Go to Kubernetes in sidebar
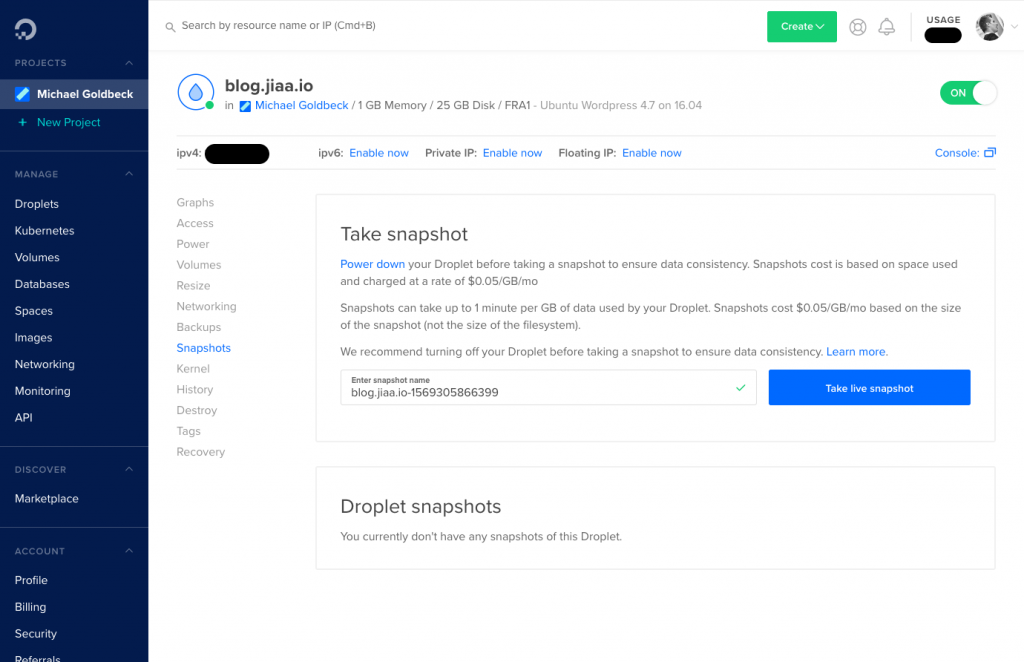Image resolution: width=1024 pixels, height=662 pixels. click(44, 230)
